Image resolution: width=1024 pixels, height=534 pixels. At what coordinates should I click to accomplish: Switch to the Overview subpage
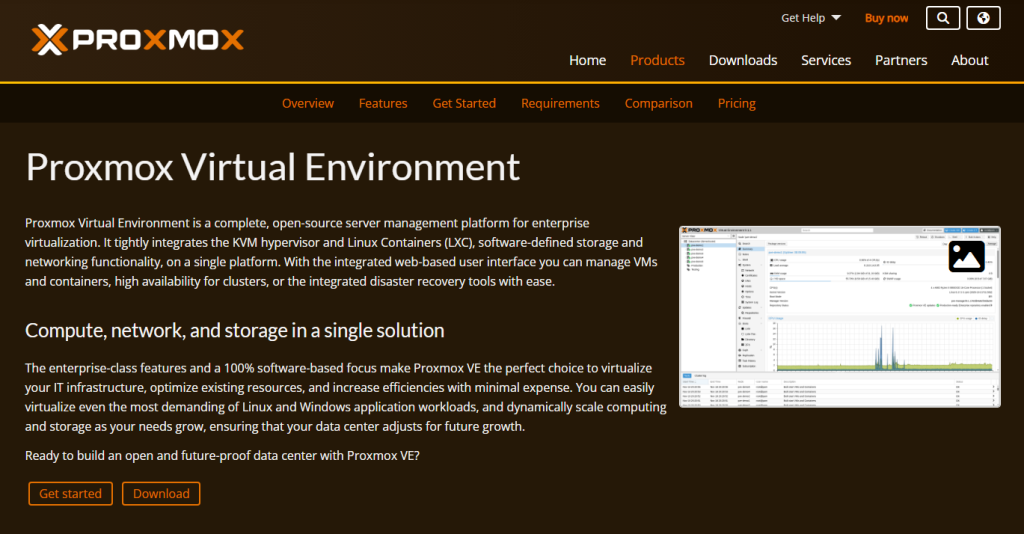click(308, 103)
